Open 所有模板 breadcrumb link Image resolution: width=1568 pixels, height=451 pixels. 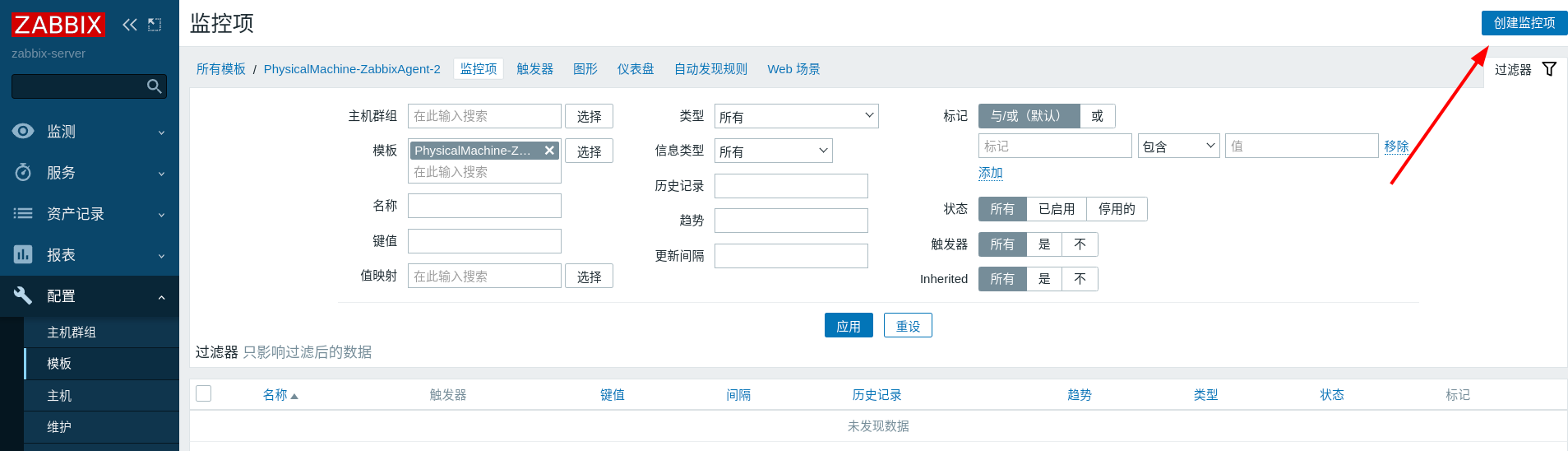pos(220,69)
